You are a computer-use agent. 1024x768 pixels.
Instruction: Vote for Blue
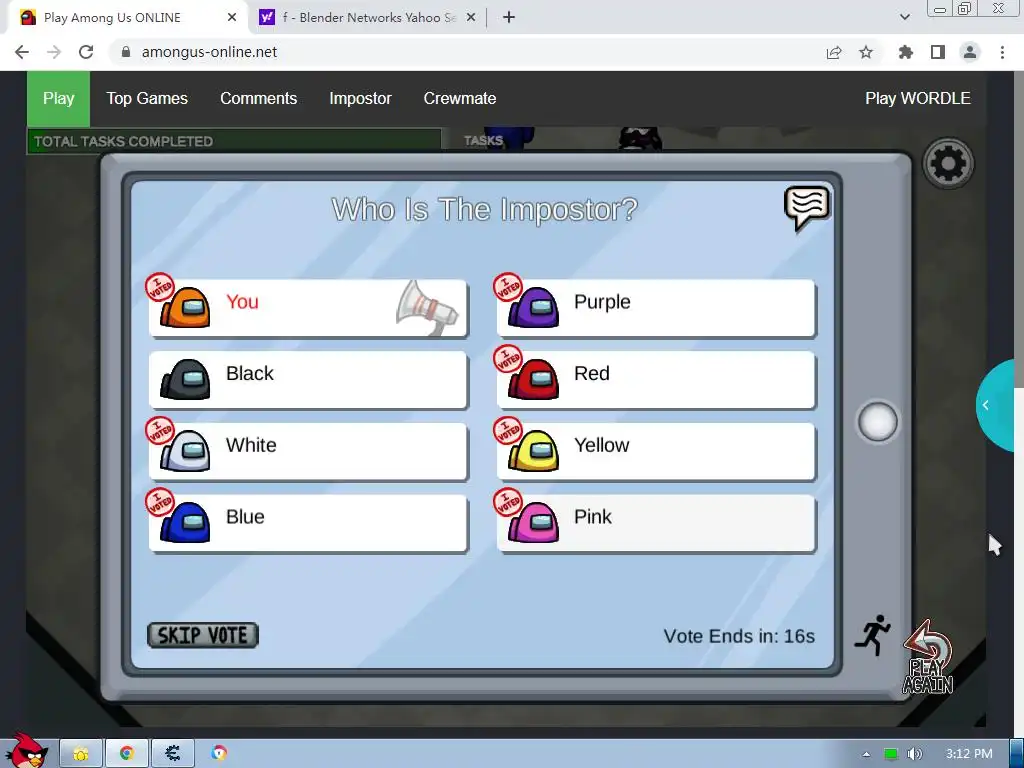(x=308, y=524)
